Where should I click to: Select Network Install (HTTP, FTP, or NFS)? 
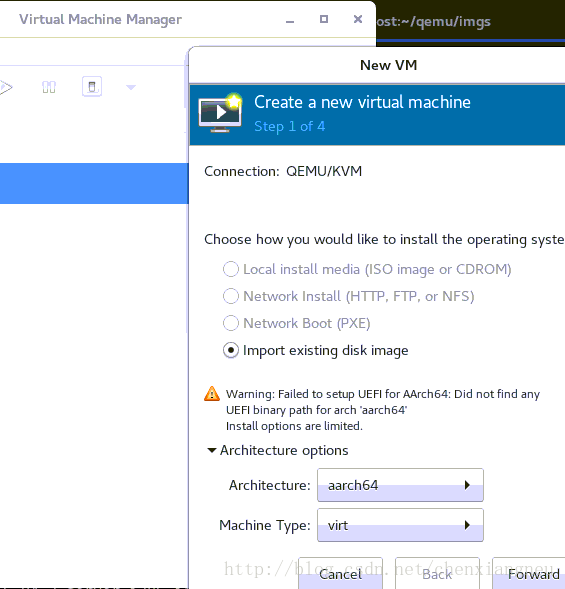231,296
